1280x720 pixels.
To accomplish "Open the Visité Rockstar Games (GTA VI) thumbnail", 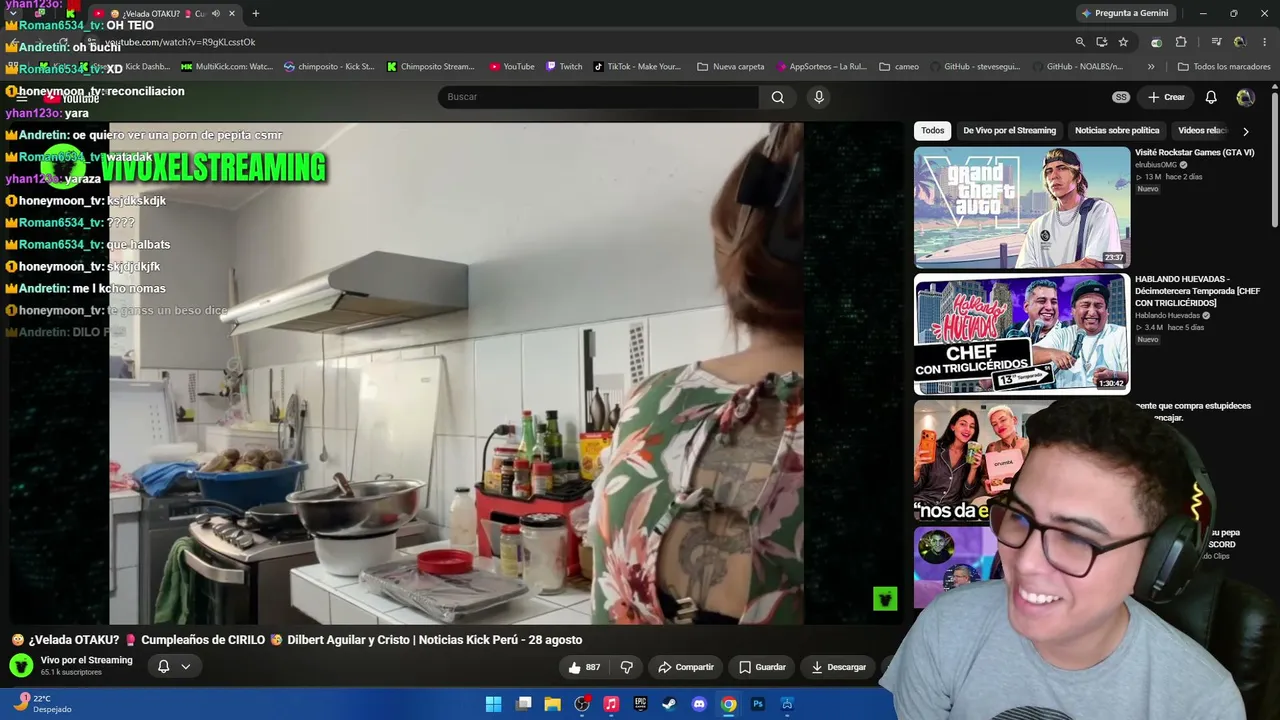I will point(1022,208).
